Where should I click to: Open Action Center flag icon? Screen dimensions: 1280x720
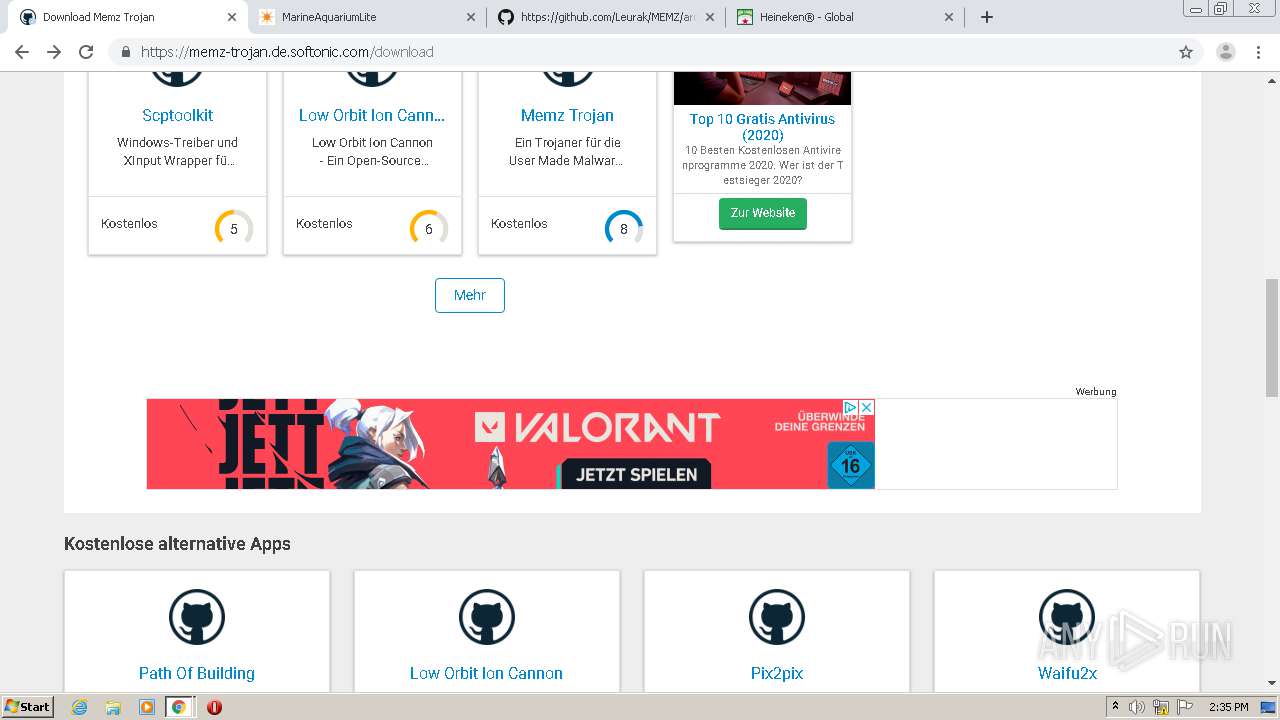pos(1185,707)
